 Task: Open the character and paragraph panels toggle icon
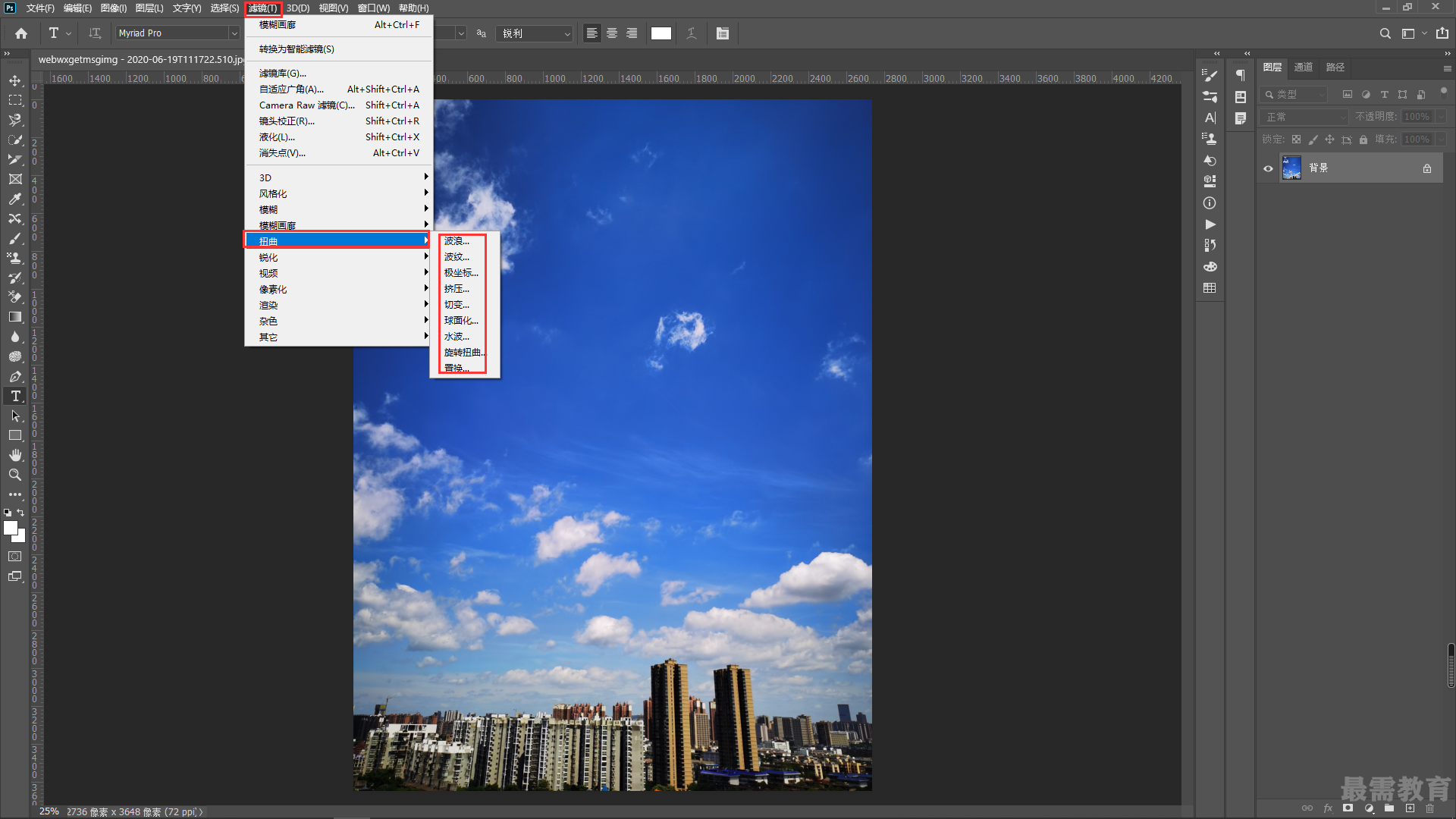click(x=723, y=33)
